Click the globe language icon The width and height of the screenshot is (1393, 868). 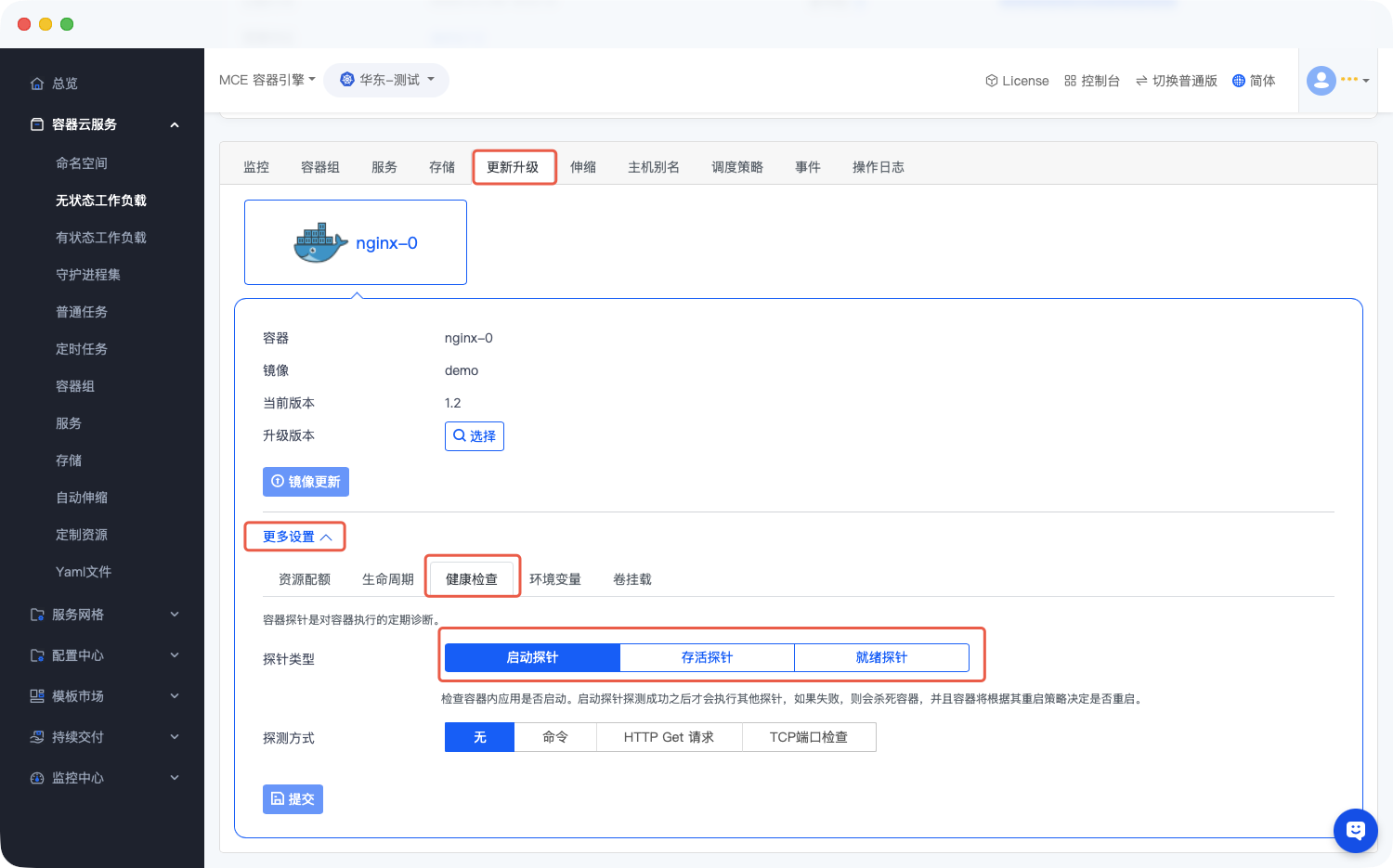point(1238,81)
